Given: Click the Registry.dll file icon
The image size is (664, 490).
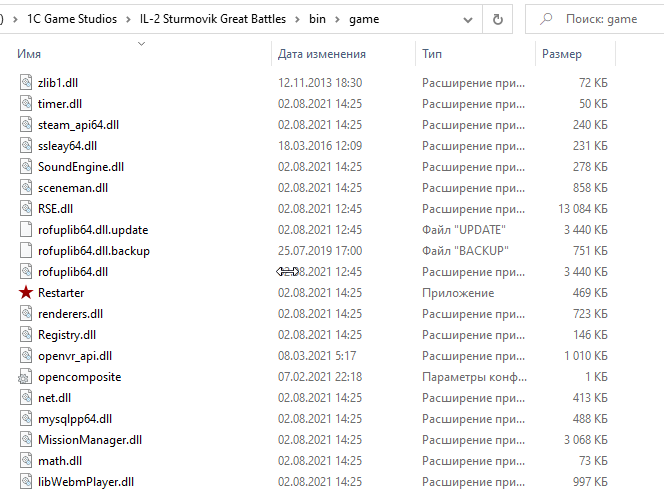Looking at the screenshot, I should coord(26,335).
